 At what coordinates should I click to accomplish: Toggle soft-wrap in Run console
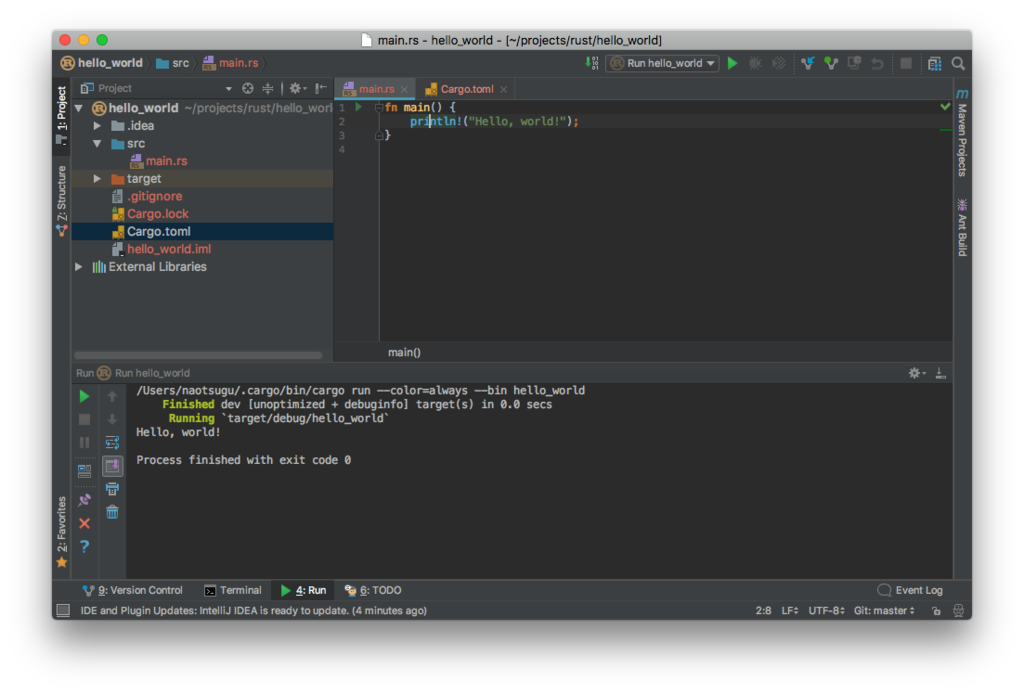(x=112, y=443)
